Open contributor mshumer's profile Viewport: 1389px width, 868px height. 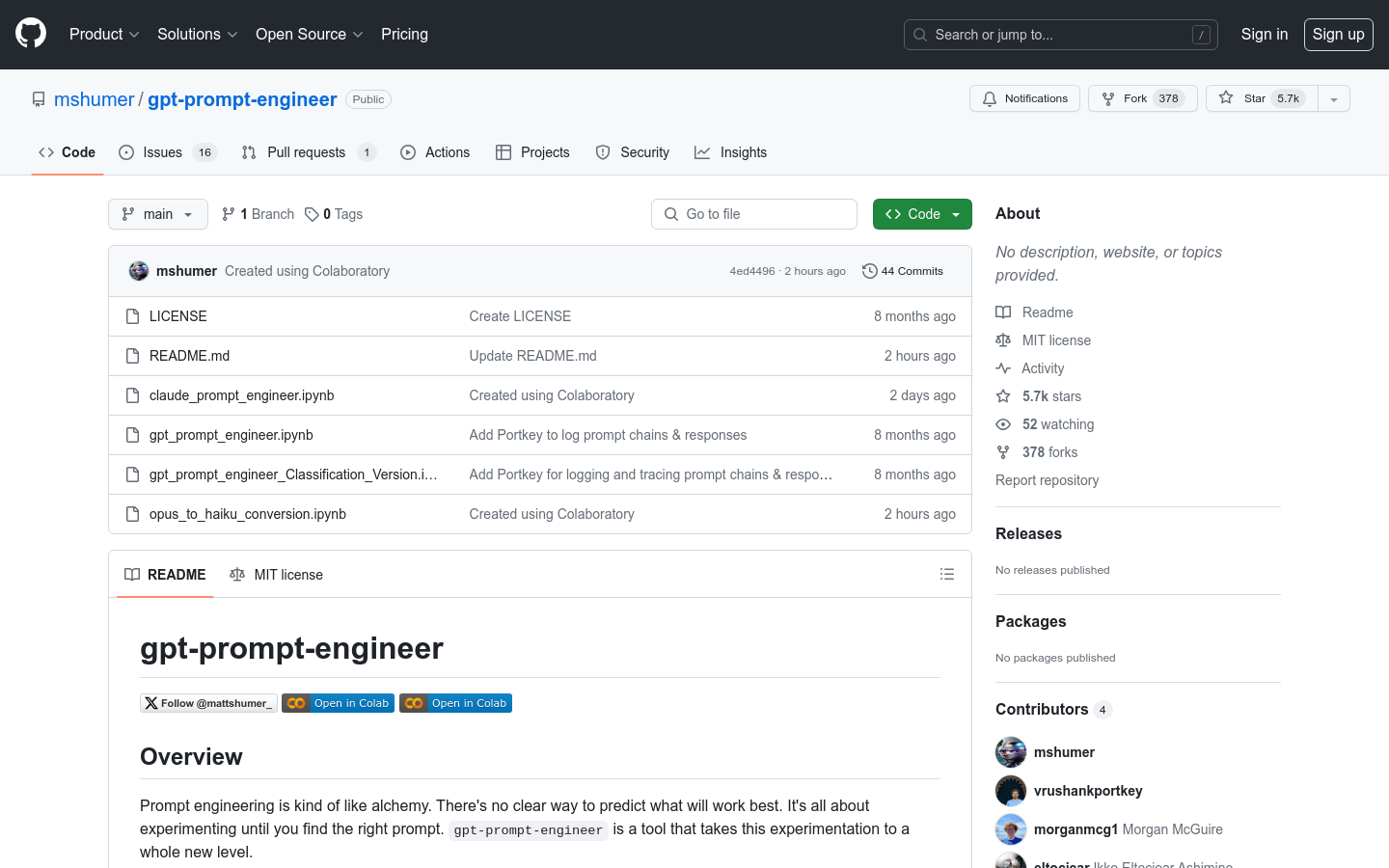coord(1064,752)
